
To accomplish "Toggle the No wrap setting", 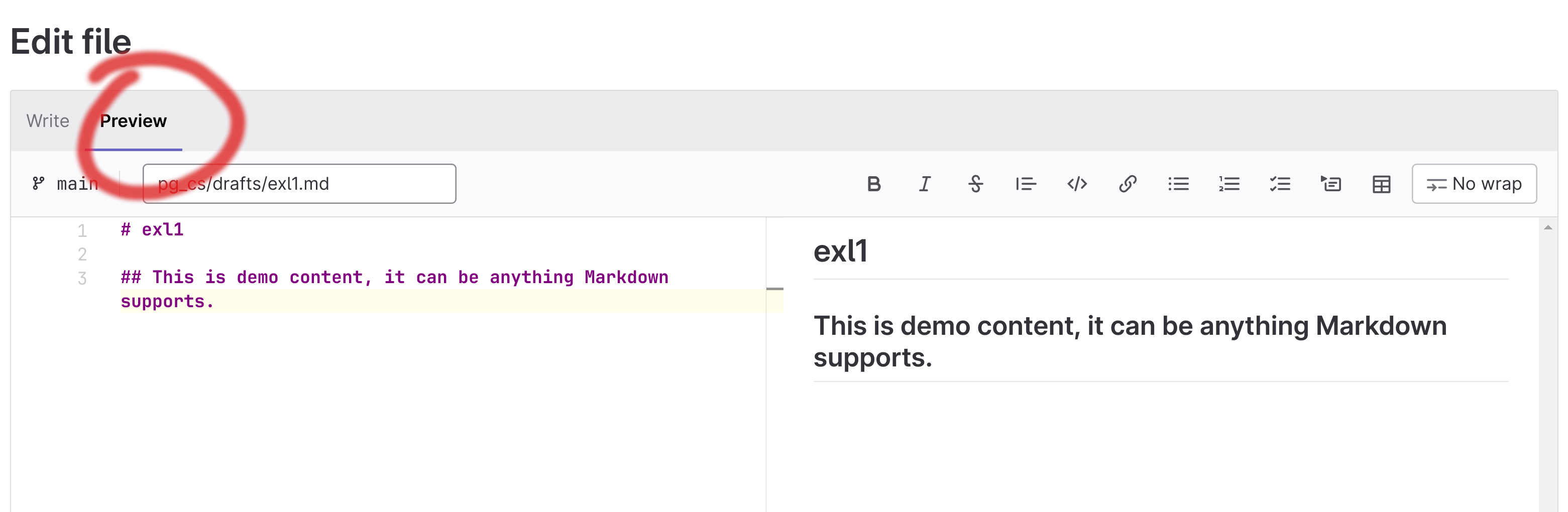I will (x=1474, y=184).
